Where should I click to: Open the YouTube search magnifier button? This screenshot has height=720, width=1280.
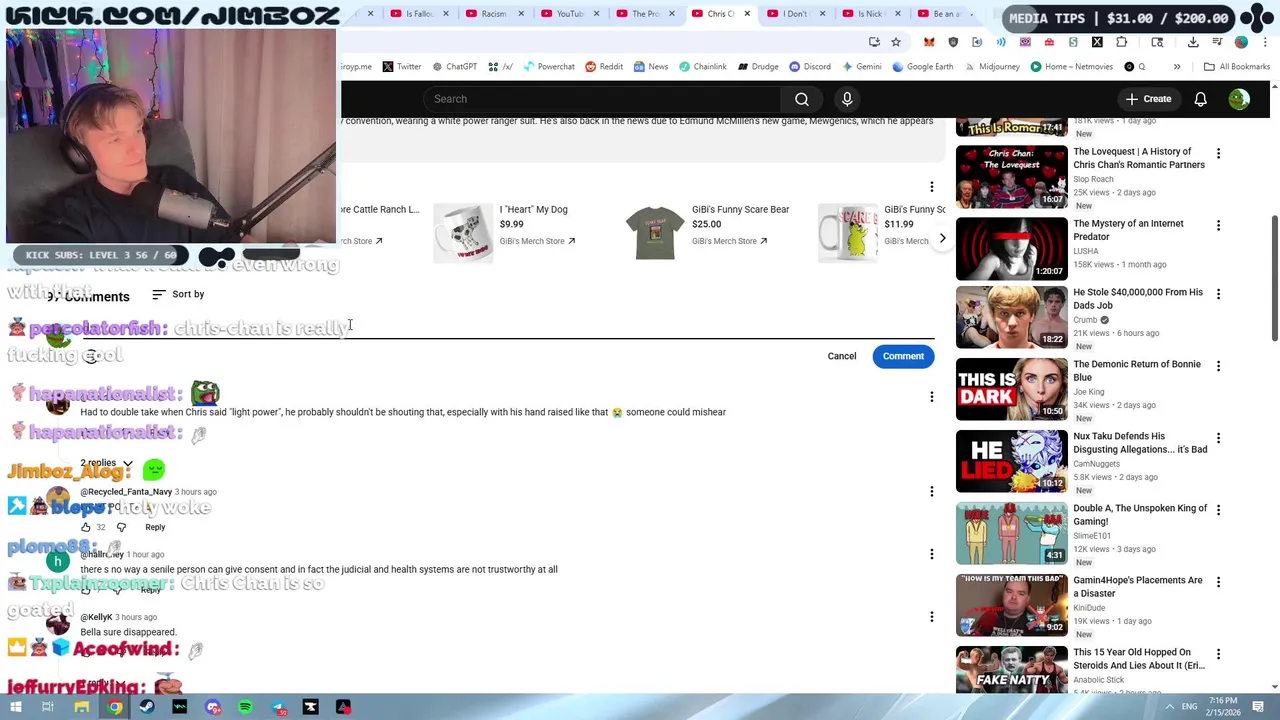[x=802, y=99]
